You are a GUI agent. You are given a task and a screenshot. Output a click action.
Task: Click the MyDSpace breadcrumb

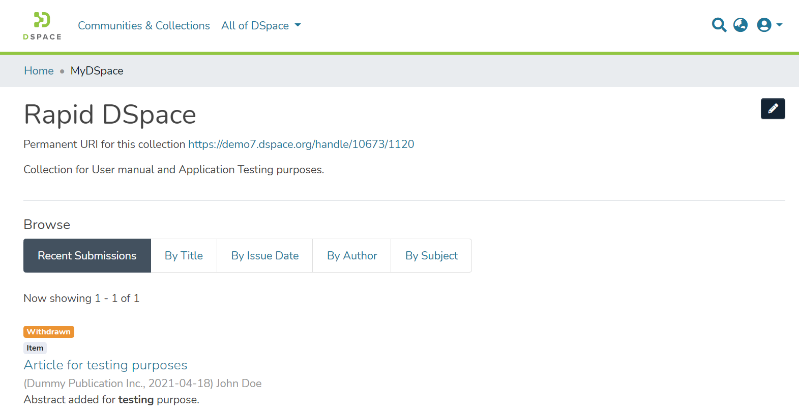(x=97, y=71)
